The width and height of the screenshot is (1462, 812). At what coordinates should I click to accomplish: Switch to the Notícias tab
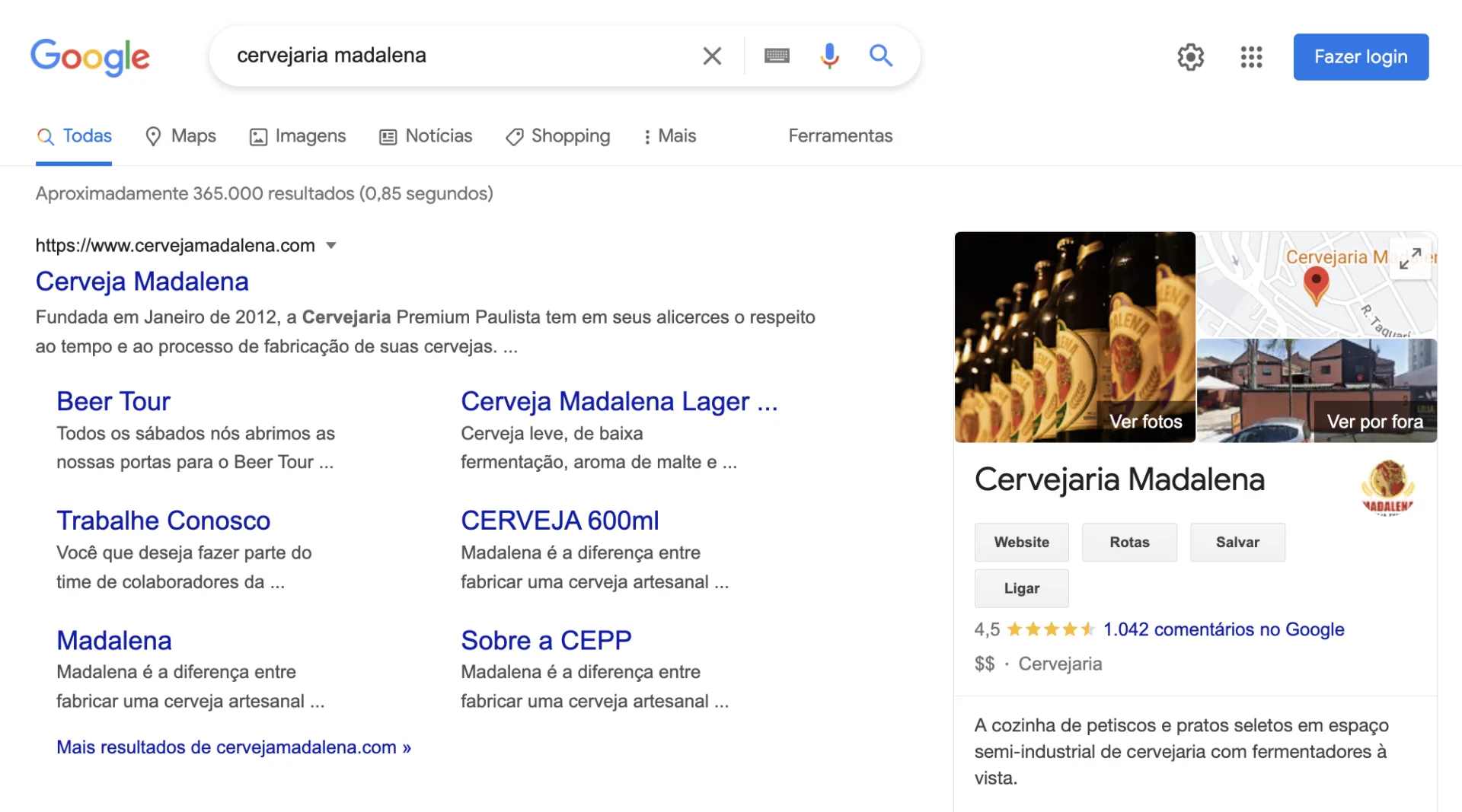coord(426,136)
